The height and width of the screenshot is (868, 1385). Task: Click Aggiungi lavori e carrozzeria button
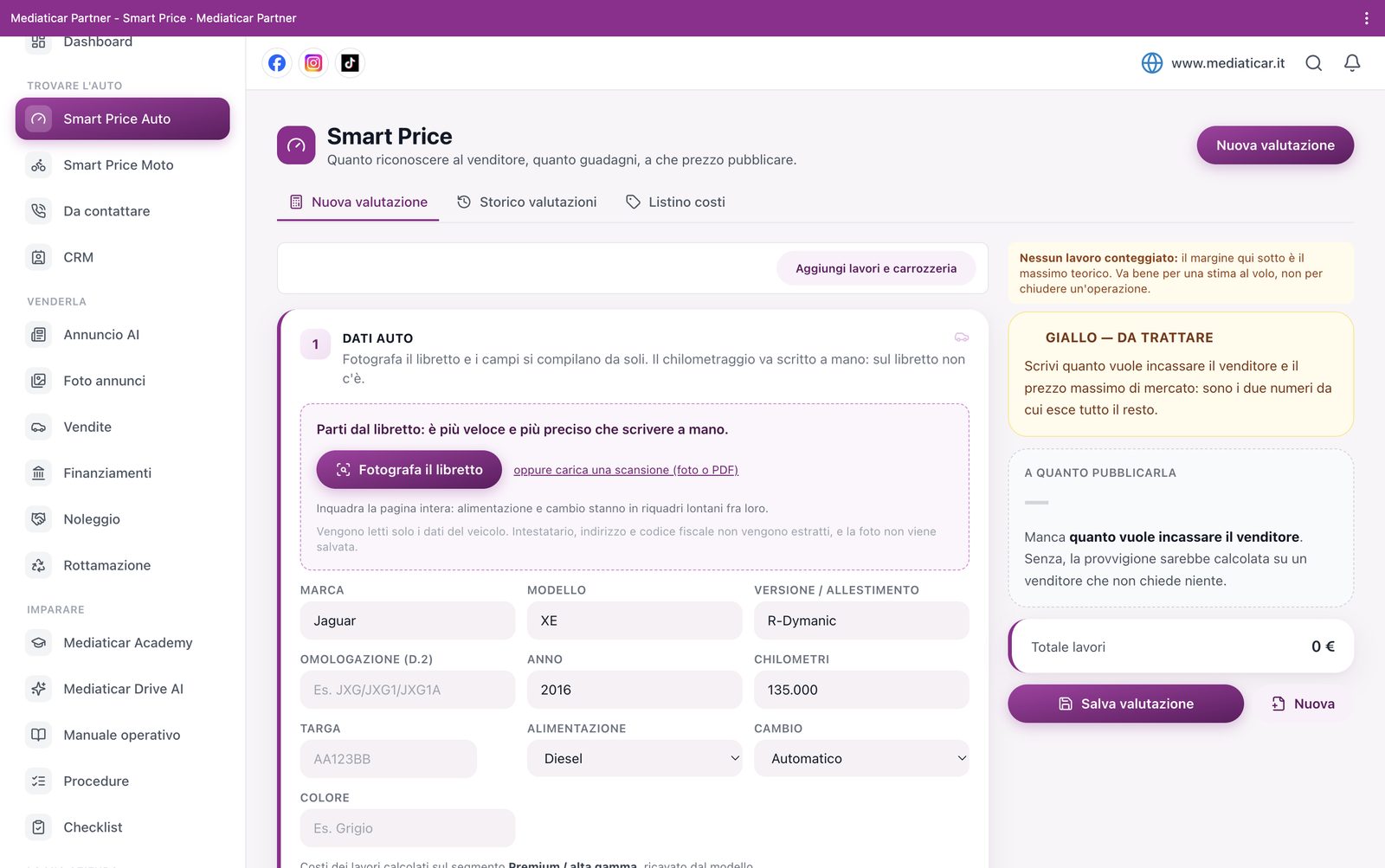coord(876,268)
